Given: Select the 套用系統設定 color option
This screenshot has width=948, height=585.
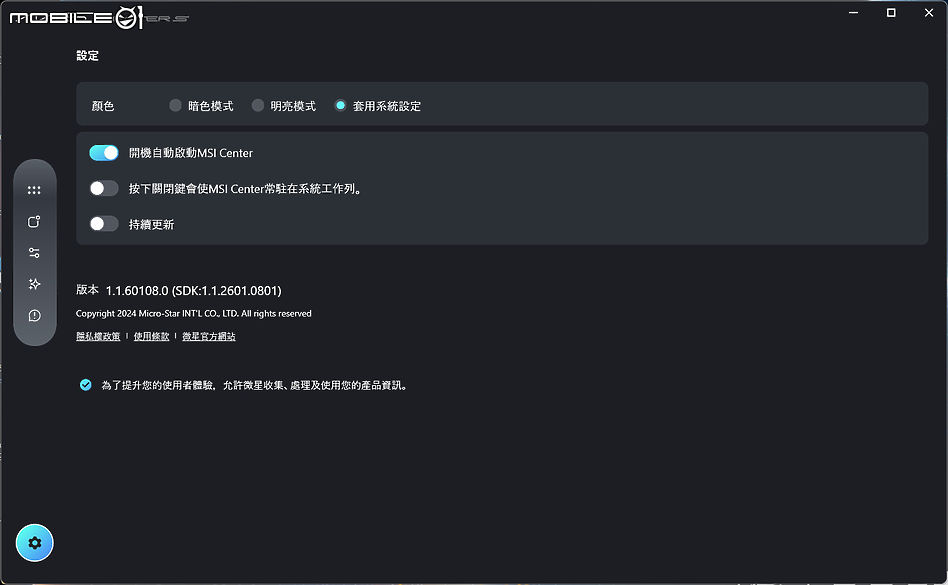Looking at the screenshot, I should (x=340, y=104).
